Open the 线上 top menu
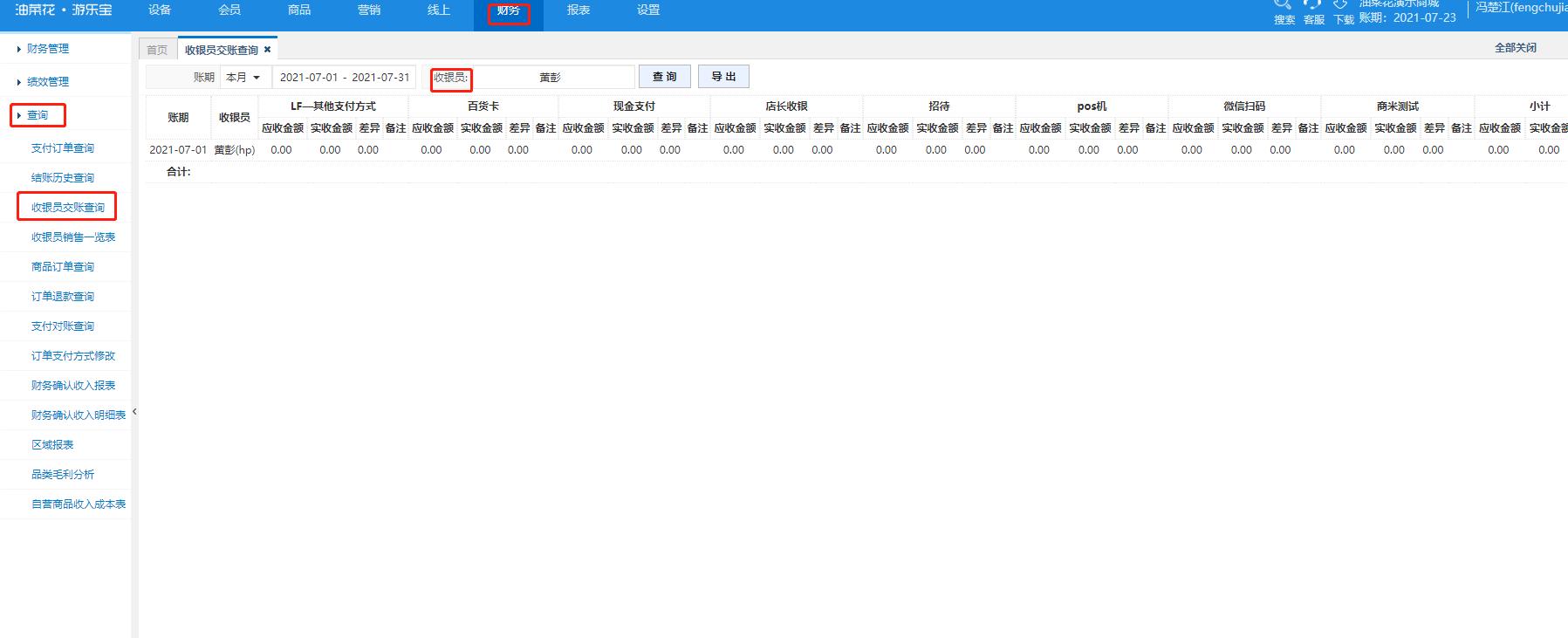The width and height of the screenshot is (1568, 638). pyautogui.click(x=439, y=10)
